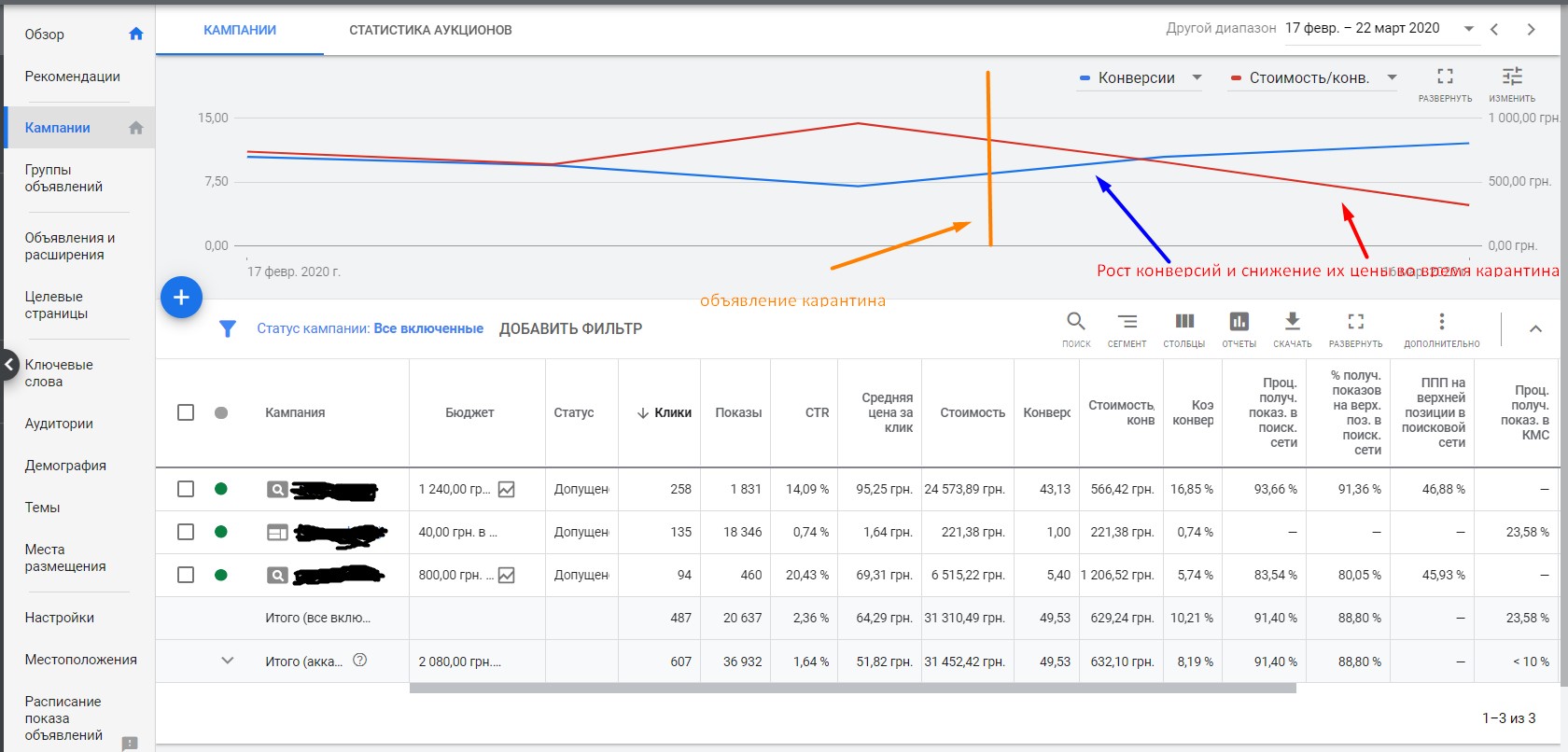1568x752 pixels.
Task: Expand the chart with Развернуть icon
Action: (x=1445, y=76)
